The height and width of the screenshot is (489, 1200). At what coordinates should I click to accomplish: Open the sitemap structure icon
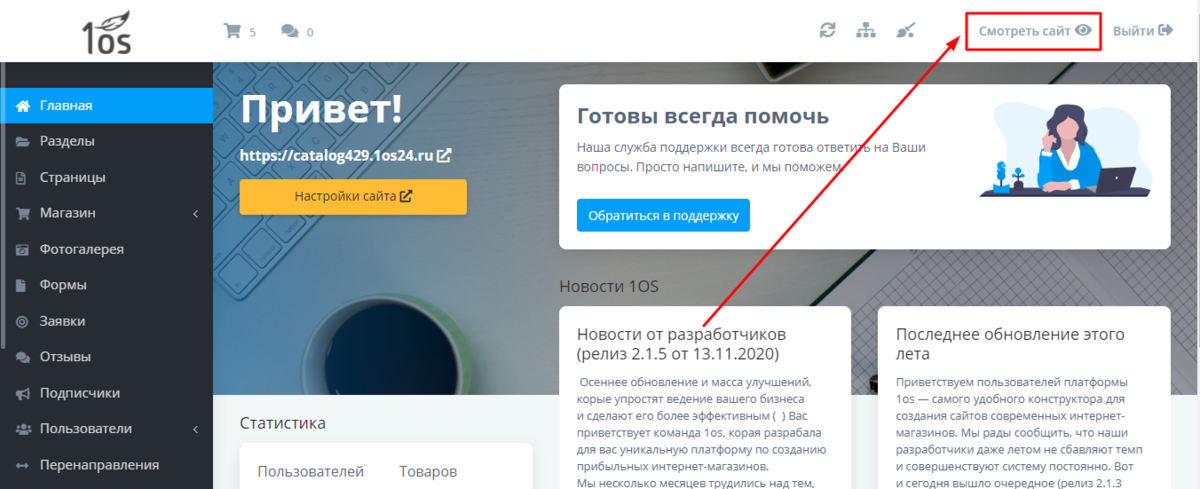coord(866,30)
